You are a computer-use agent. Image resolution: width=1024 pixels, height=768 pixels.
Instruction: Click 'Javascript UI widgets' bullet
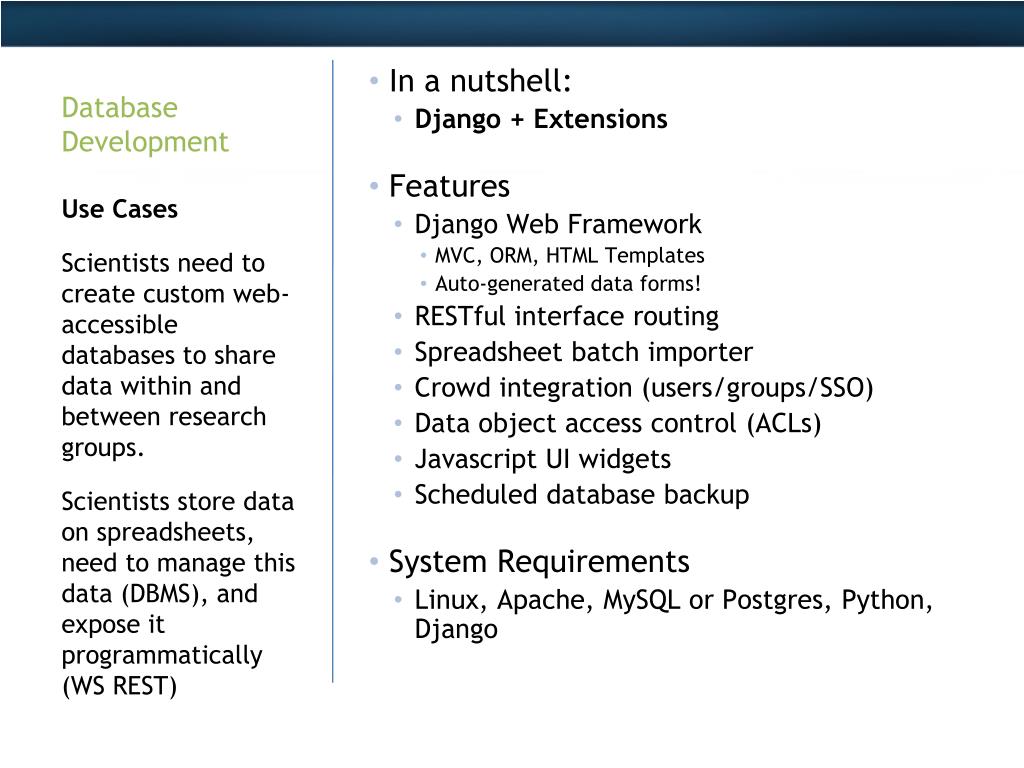[542, 459]
